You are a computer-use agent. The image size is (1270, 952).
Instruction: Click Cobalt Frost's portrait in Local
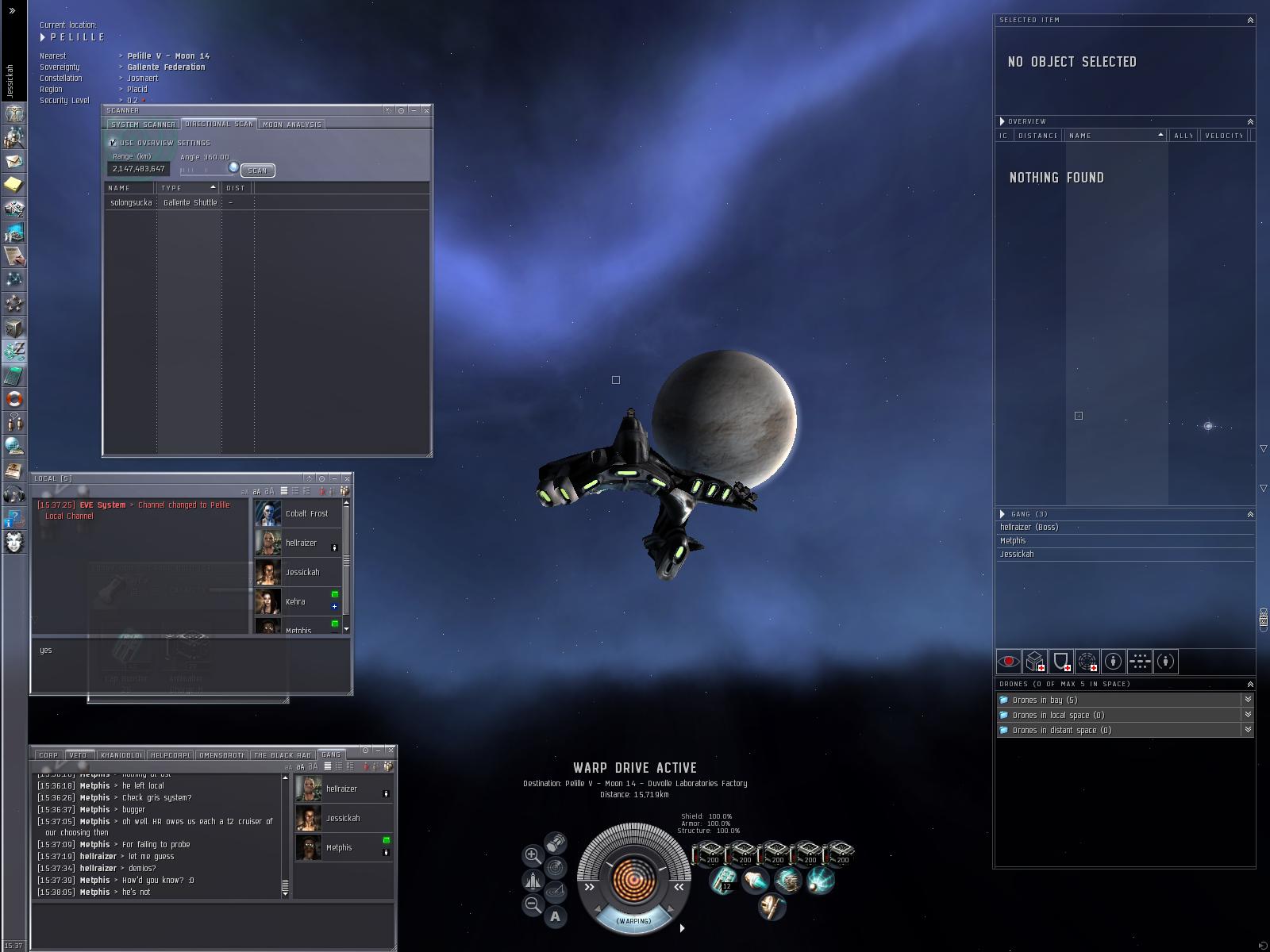pyautogui.click(x=267, y=513)
